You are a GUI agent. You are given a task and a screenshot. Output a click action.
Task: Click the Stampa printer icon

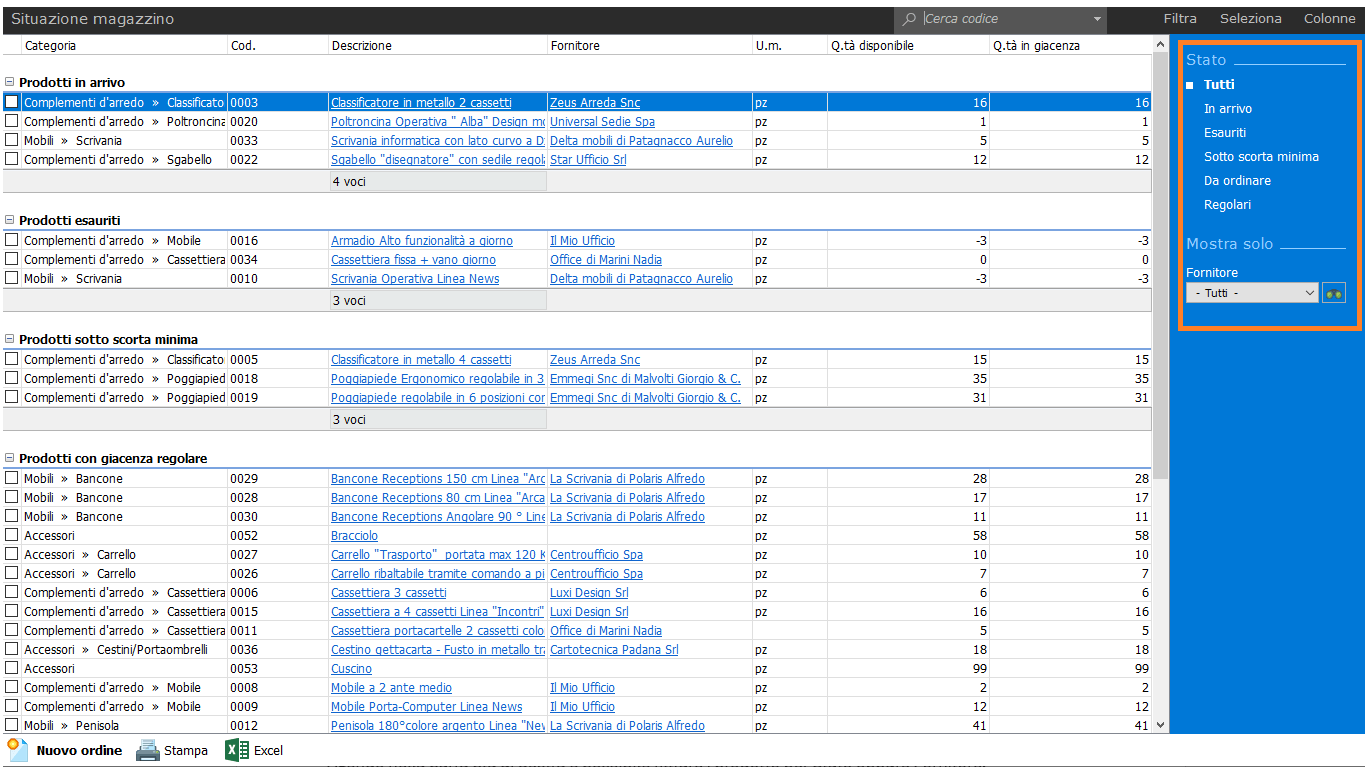[148, 750]
